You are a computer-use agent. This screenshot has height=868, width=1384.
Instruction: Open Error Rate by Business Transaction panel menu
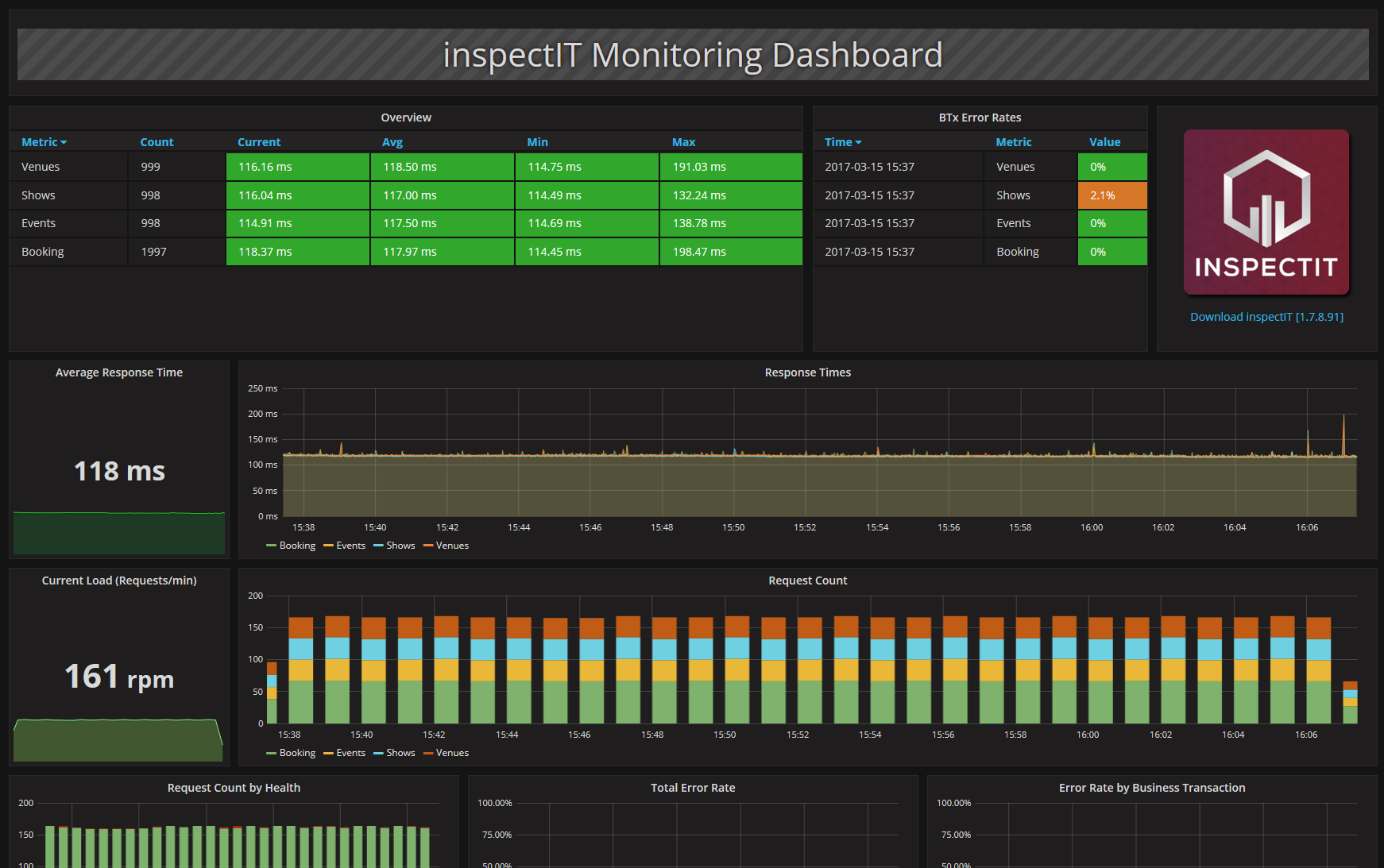tap(1152, 788)
